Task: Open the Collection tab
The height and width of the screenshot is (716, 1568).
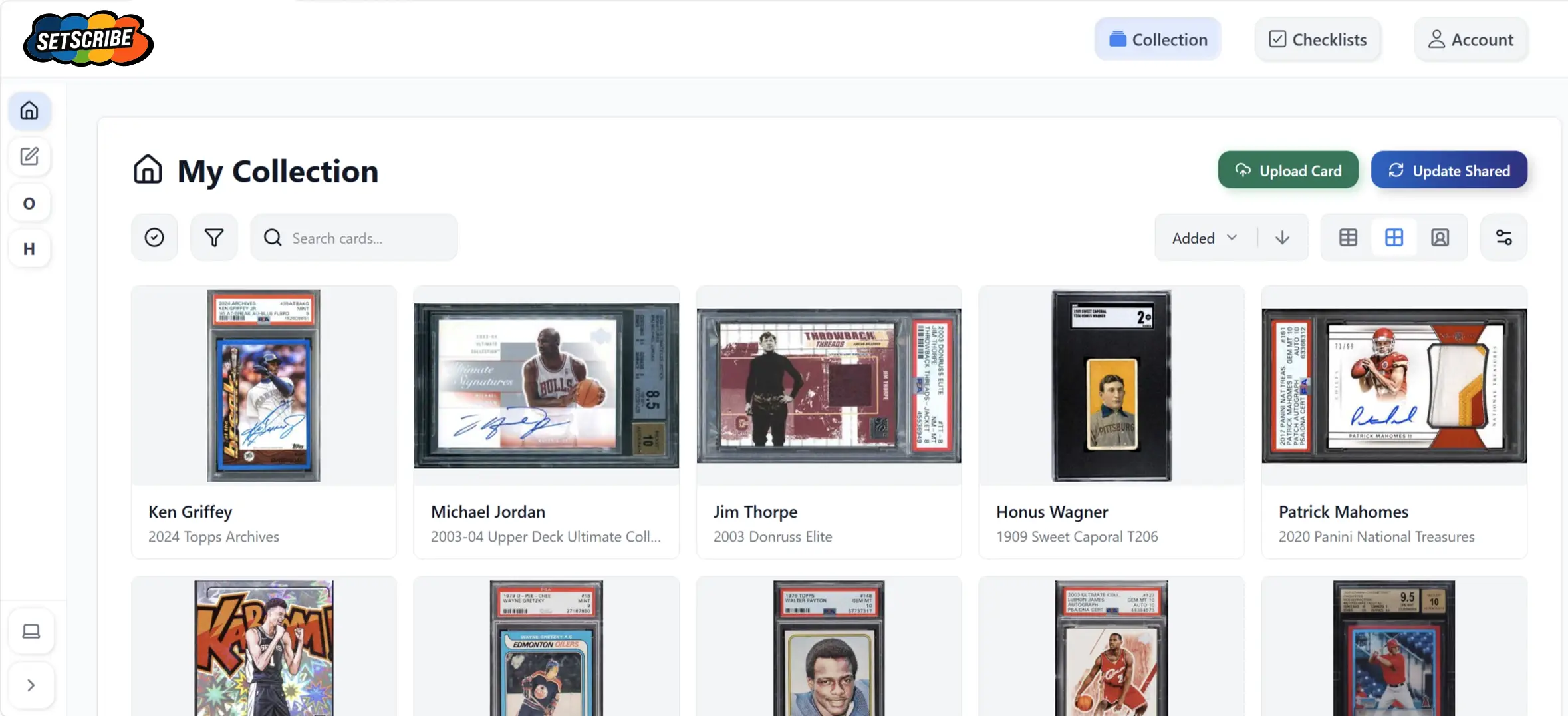Action: pos(1158,39)
